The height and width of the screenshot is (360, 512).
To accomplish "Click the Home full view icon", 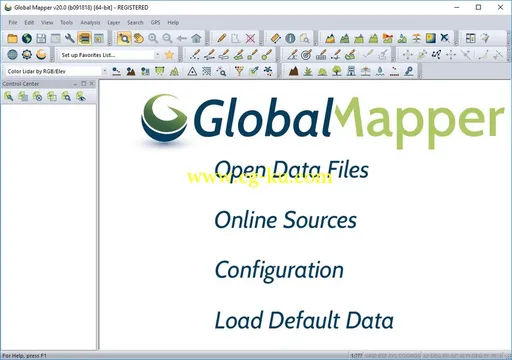I will (x=196, y=38).
